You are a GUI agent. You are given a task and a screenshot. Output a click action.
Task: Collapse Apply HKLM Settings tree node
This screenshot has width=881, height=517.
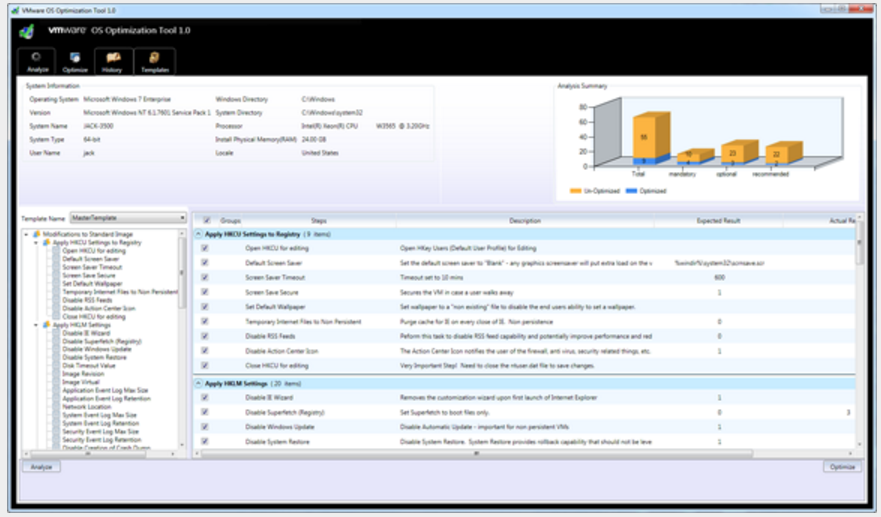(37, 325)
